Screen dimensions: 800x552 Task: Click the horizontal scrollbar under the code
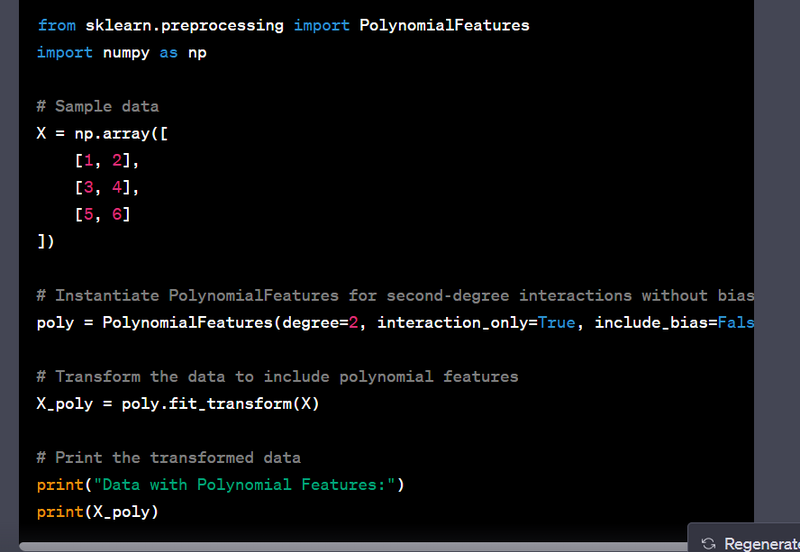pos(350,547)
